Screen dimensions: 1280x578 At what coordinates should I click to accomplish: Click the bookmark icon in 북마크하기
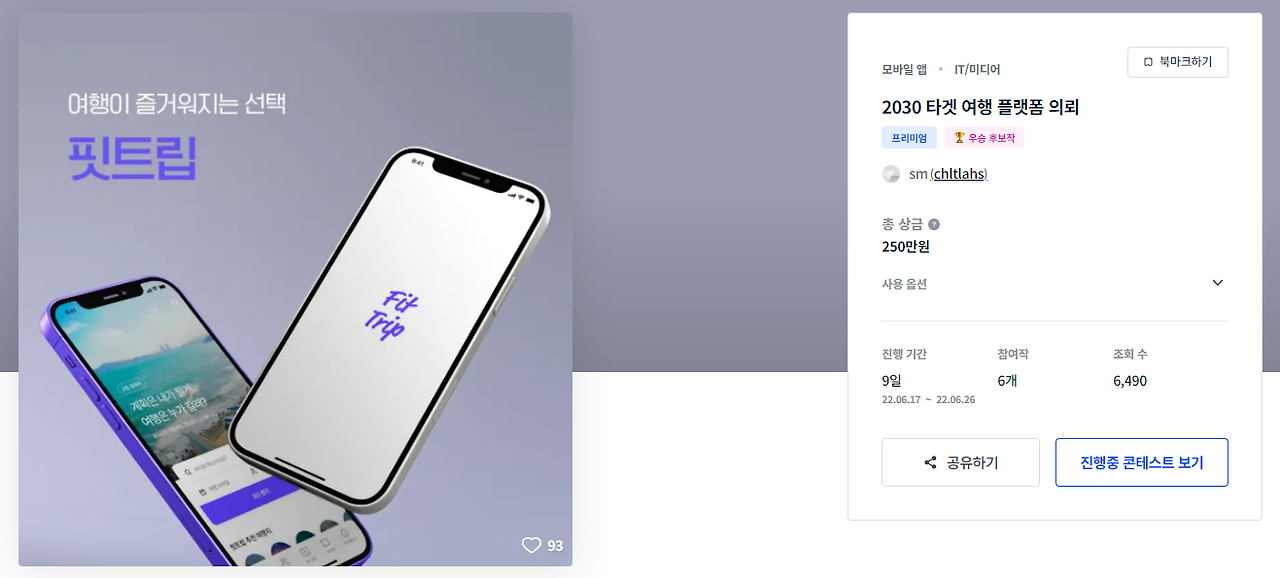tap(1148, 62)
